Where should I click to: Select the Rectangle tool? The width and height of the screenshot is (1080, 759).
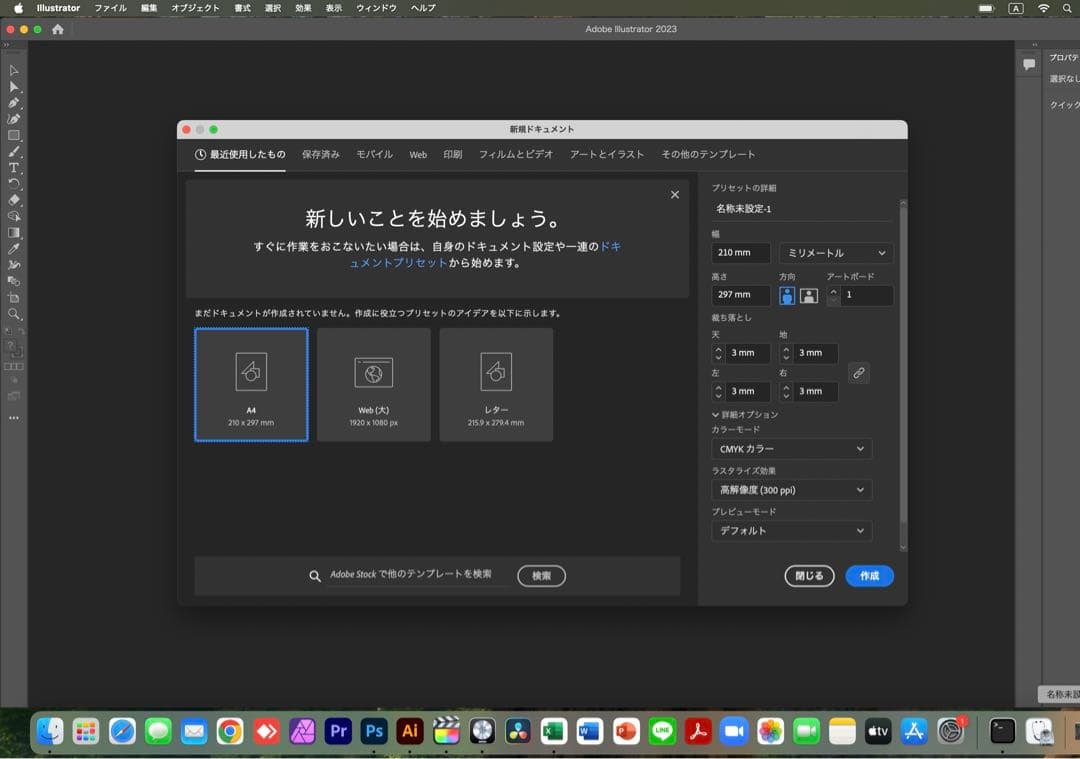(x=14, y=135)
